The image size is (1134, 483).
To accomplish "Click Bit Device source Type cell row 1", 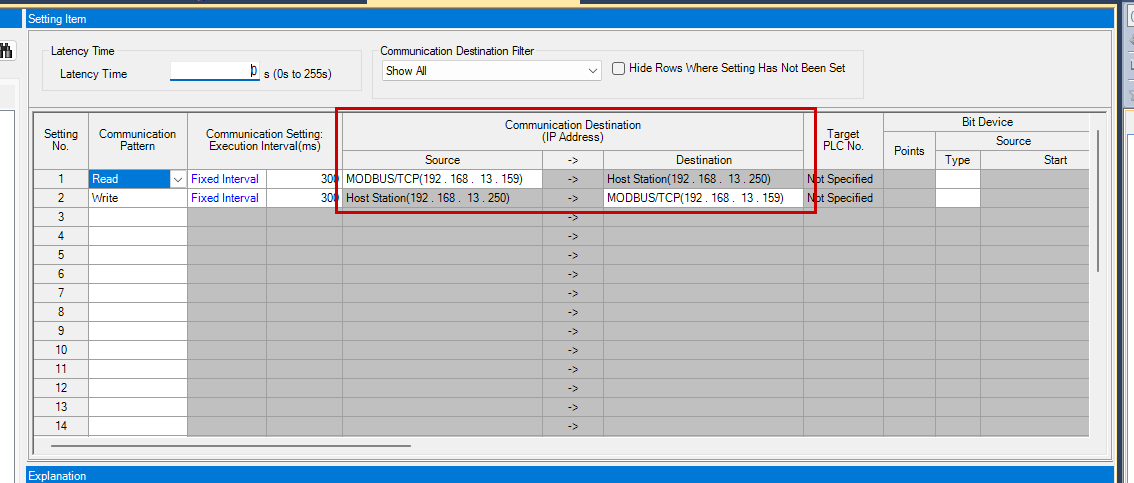I will [x=958, y=179].
